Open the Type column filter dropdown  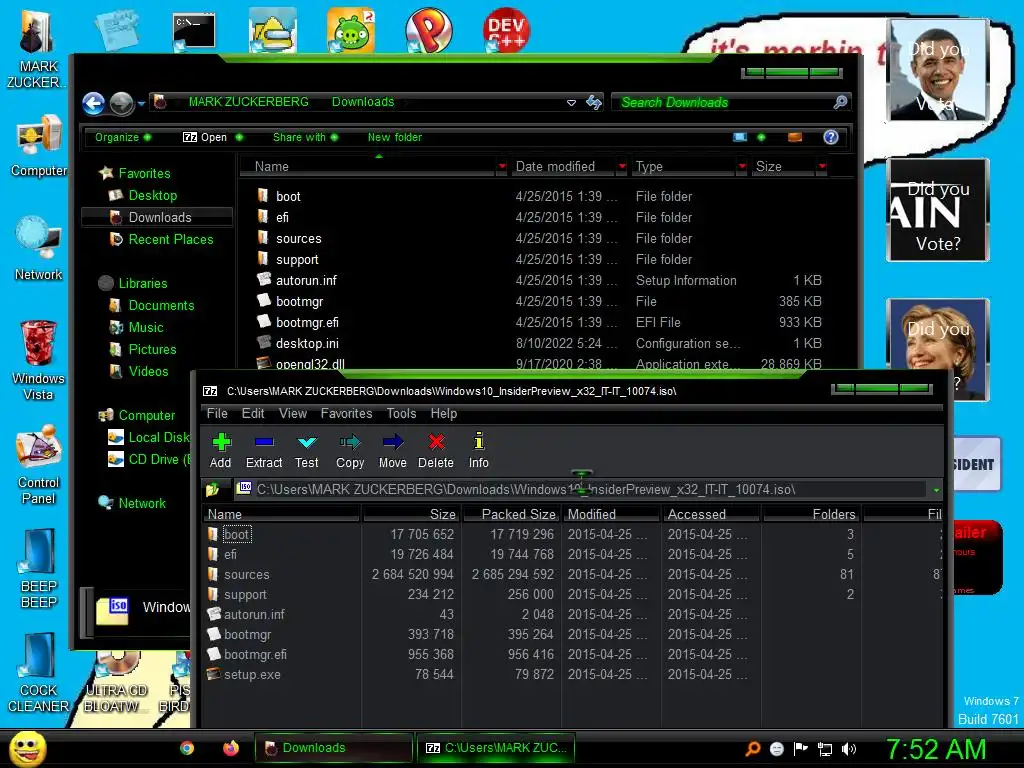pos(742,167)
